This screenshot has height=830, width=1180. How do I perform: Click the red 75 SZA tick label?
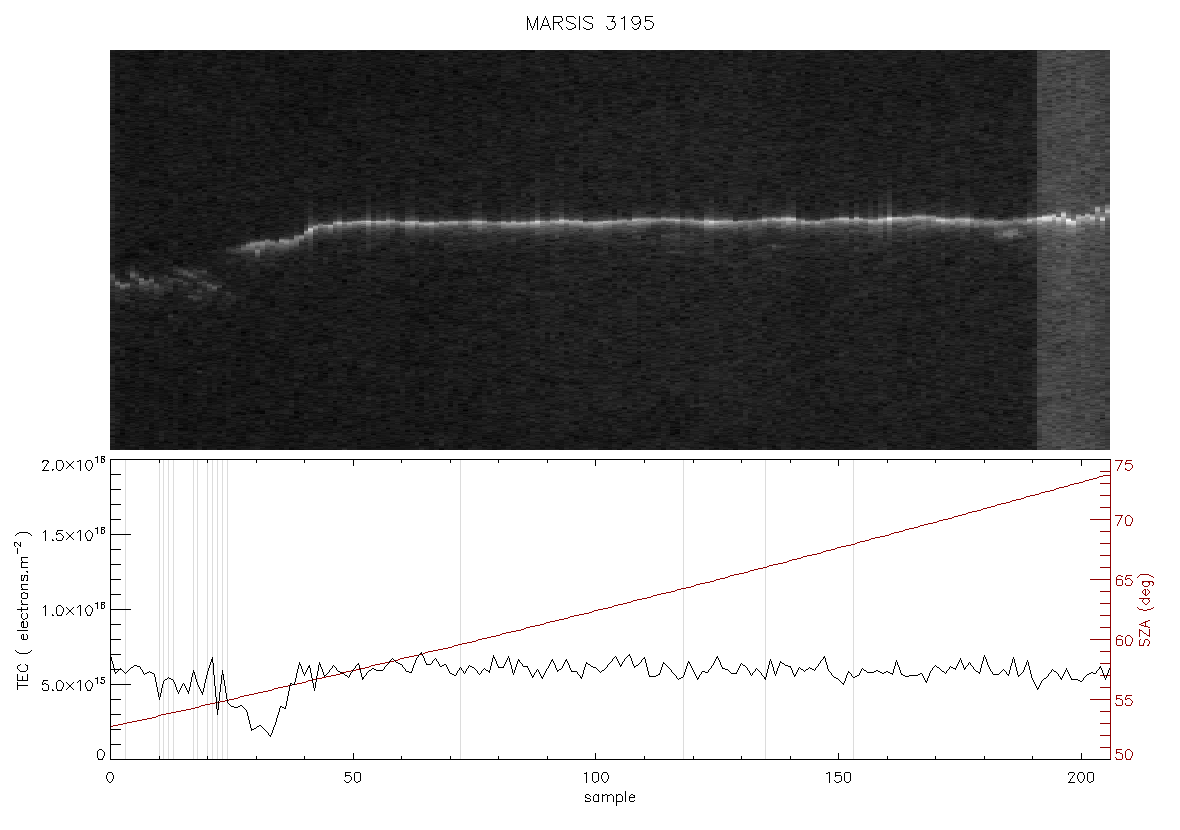pos(1124,466)
